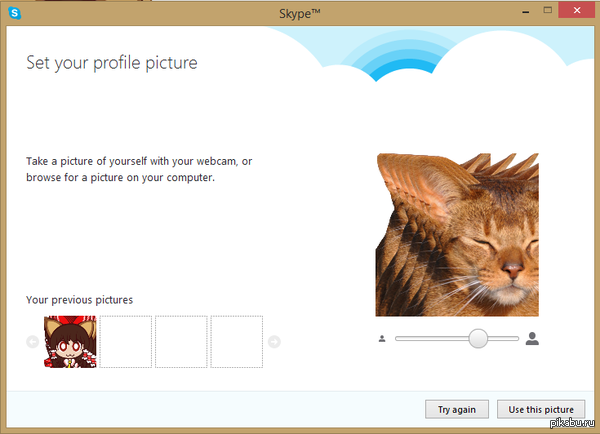Screen dimensions: 600x434
Task: Confirm with Use this picture button
Action: (541, 410)
